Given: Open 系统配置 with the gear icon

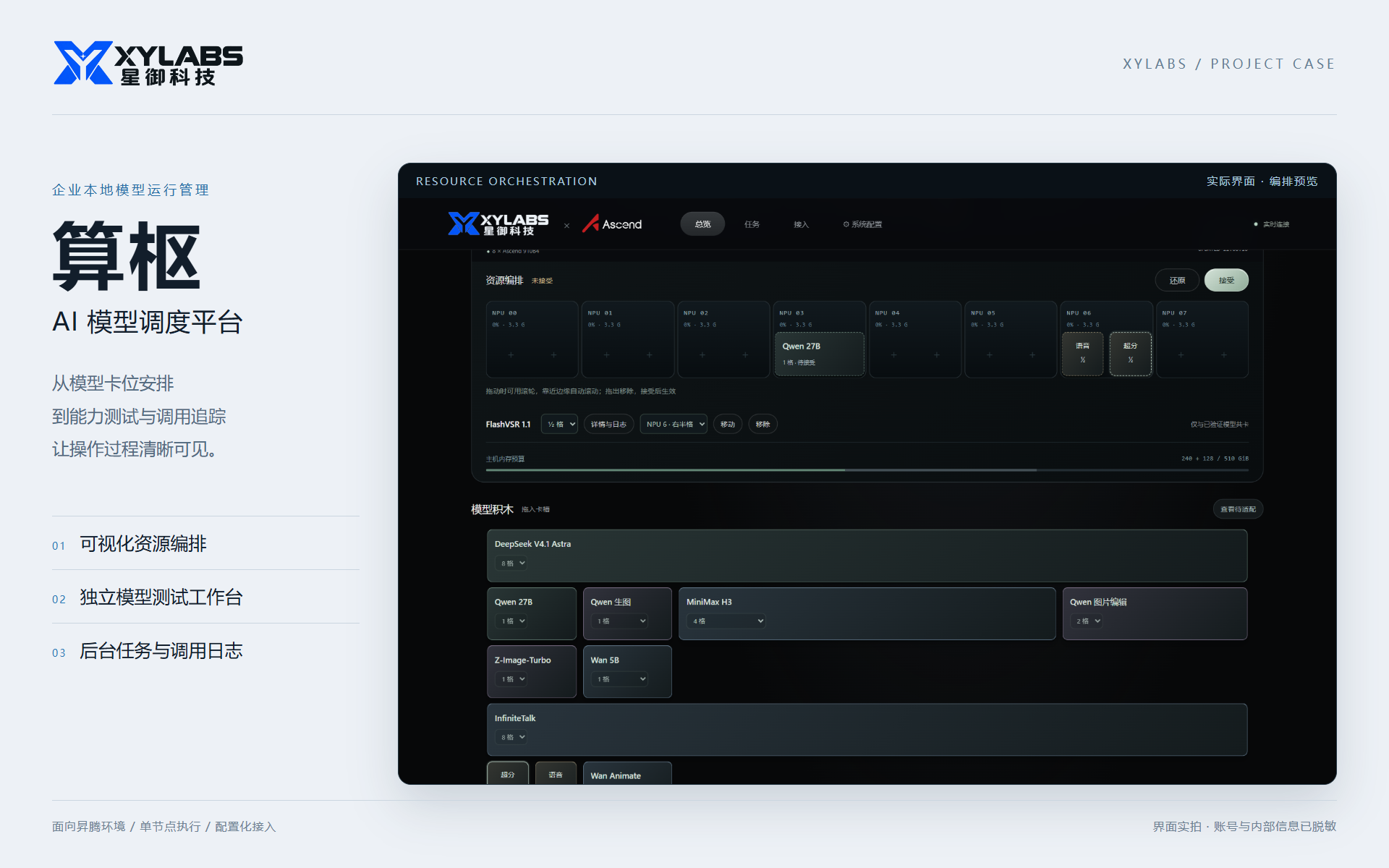Looking at the screenshot, I should pos(862,224).
